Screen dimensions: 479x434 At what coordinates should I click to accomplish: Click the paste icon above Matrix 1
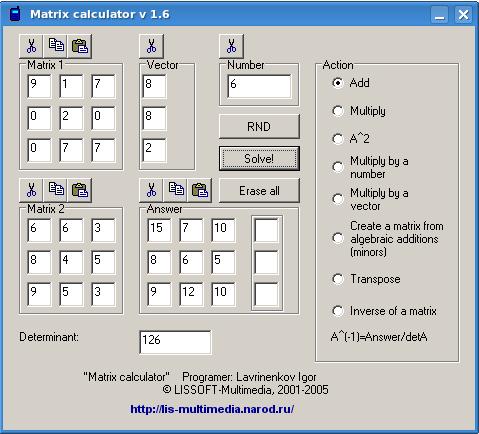point(80,46)
